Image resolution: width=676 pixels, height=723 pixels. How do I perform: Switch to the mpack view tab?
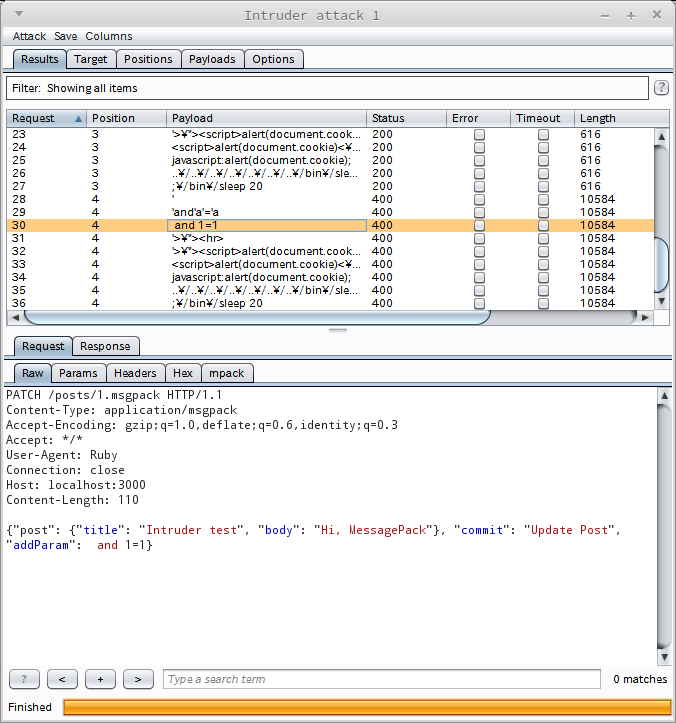[x=226, y=373]
